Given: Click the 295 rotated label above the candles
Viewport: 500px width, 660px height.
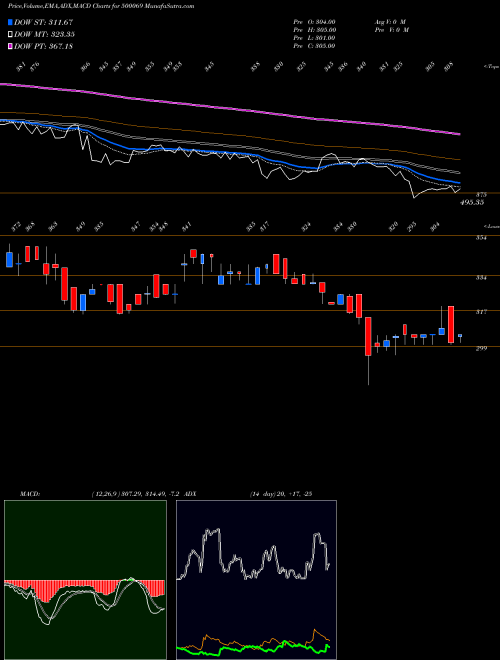Looking at the screenshot, I should 412,227.
